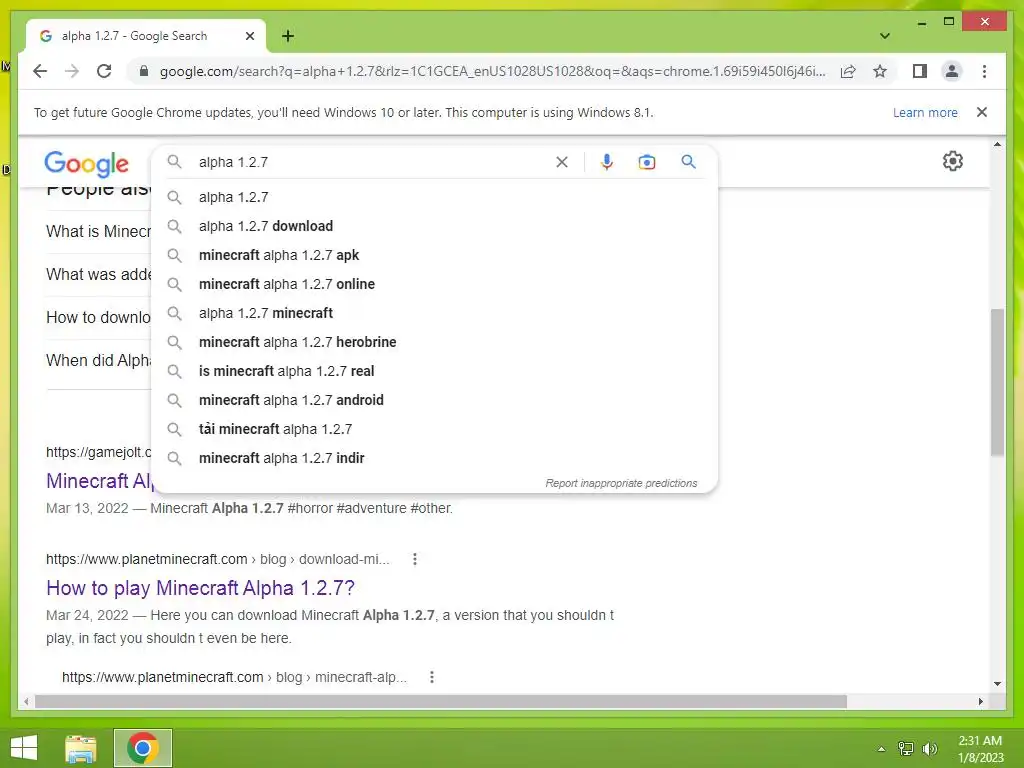1024x768 pixels.
Task: Expand 'What was adde…' question
Action: [x=98, y=274]
